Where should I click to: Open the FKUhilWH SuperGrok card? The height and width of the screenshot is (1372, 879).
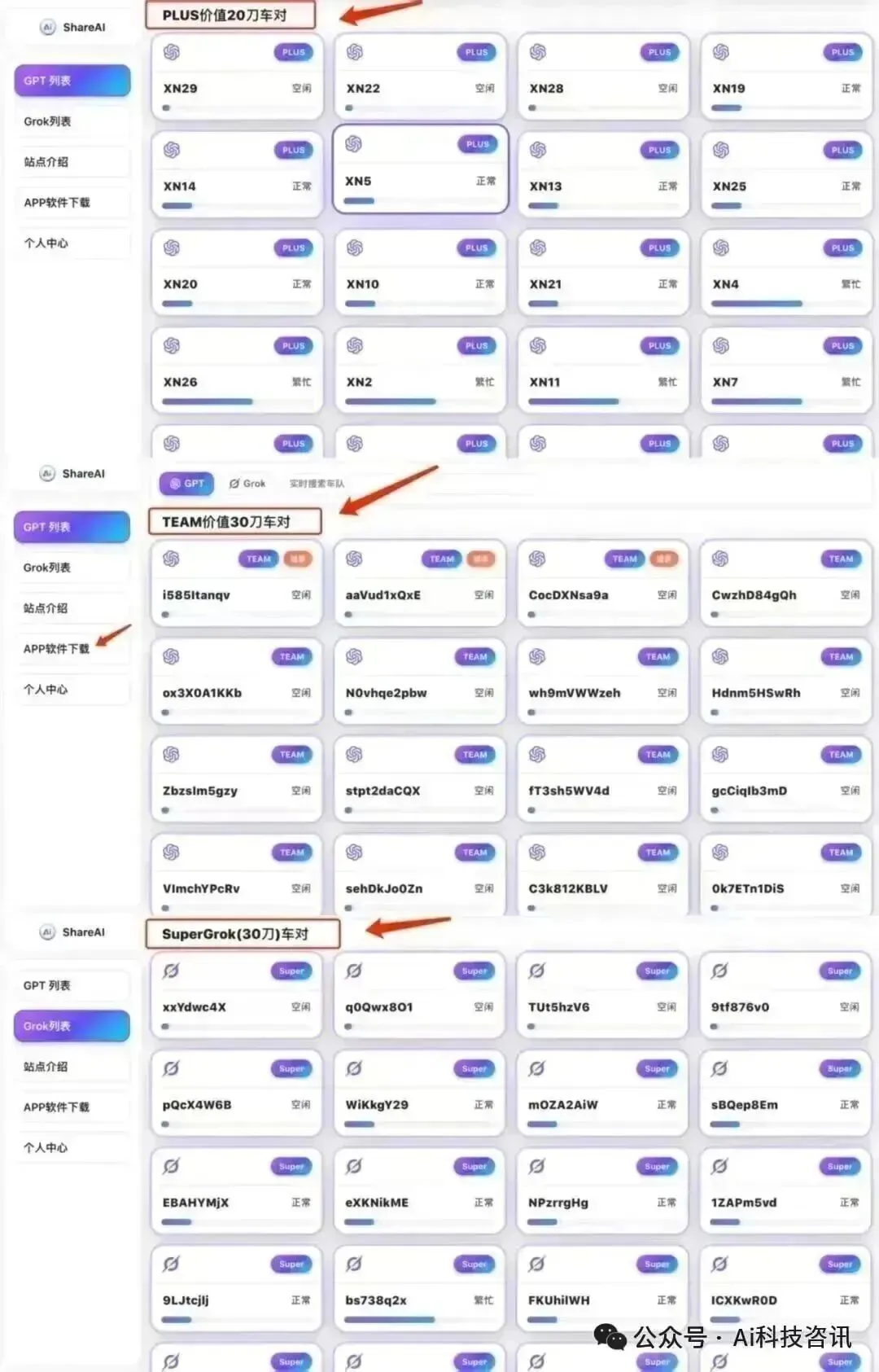click(602, 1288)
